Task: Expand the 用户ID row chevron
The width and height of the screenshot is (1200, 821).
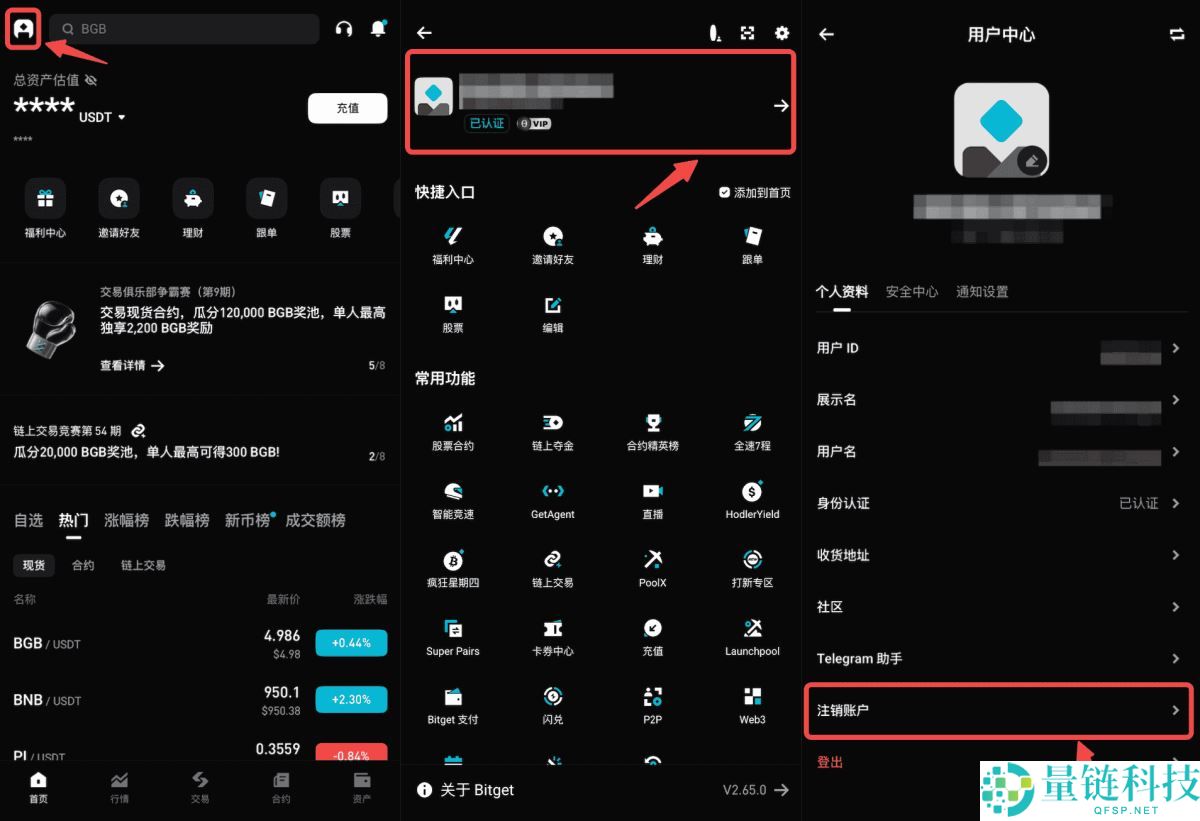Action: [x=1176, y=348]
